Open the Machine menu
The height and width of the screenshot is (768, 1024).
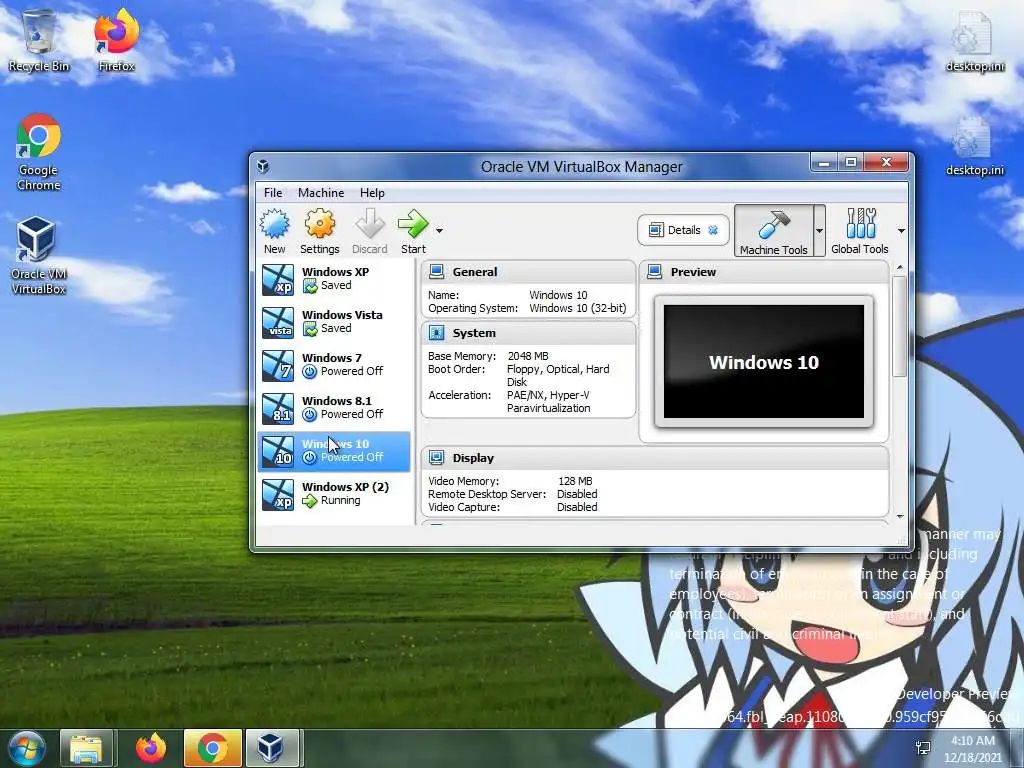click(x=321, y=193)
